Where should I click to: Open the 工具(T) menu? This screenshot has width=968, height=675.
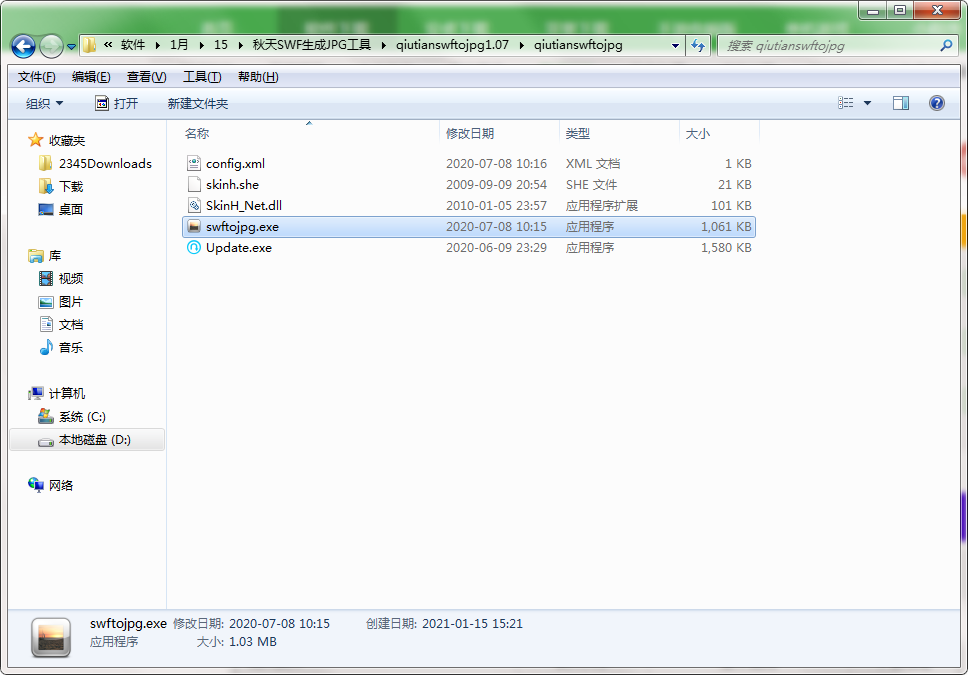pos(202,77)
